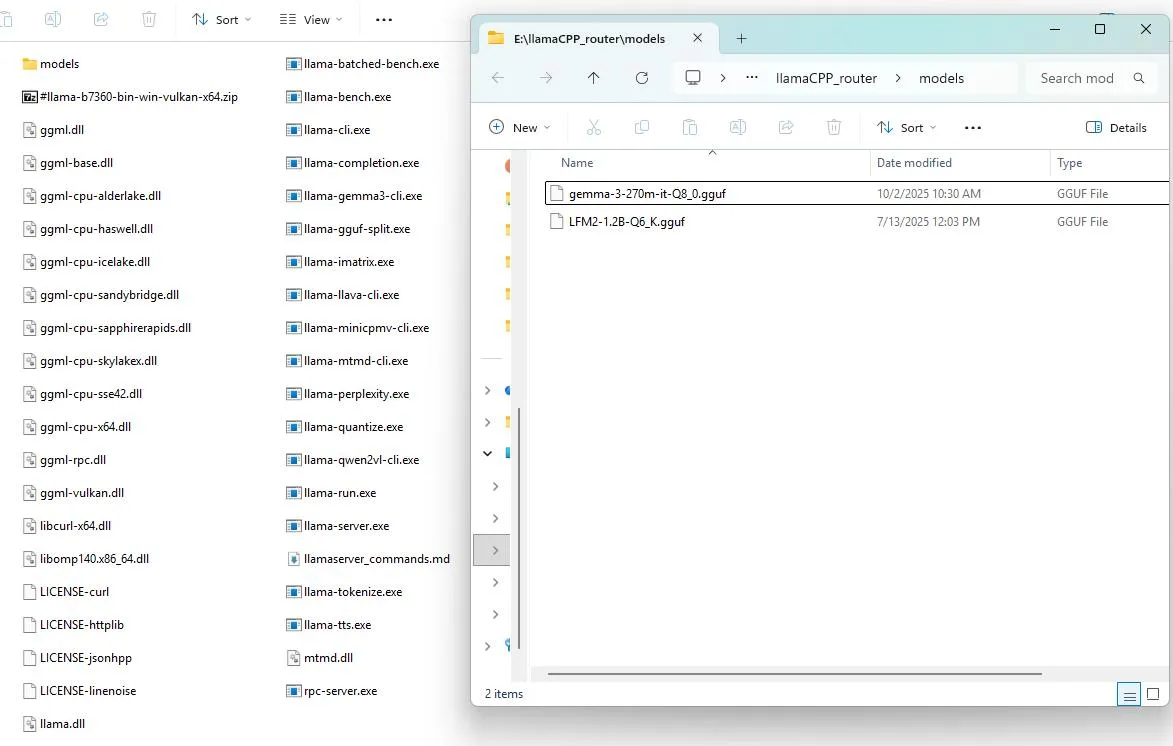The width and height of the screenshot is (1173, 746).
Task: Switch to large thumbnails view in status bar
Action: pos(1153,694)
